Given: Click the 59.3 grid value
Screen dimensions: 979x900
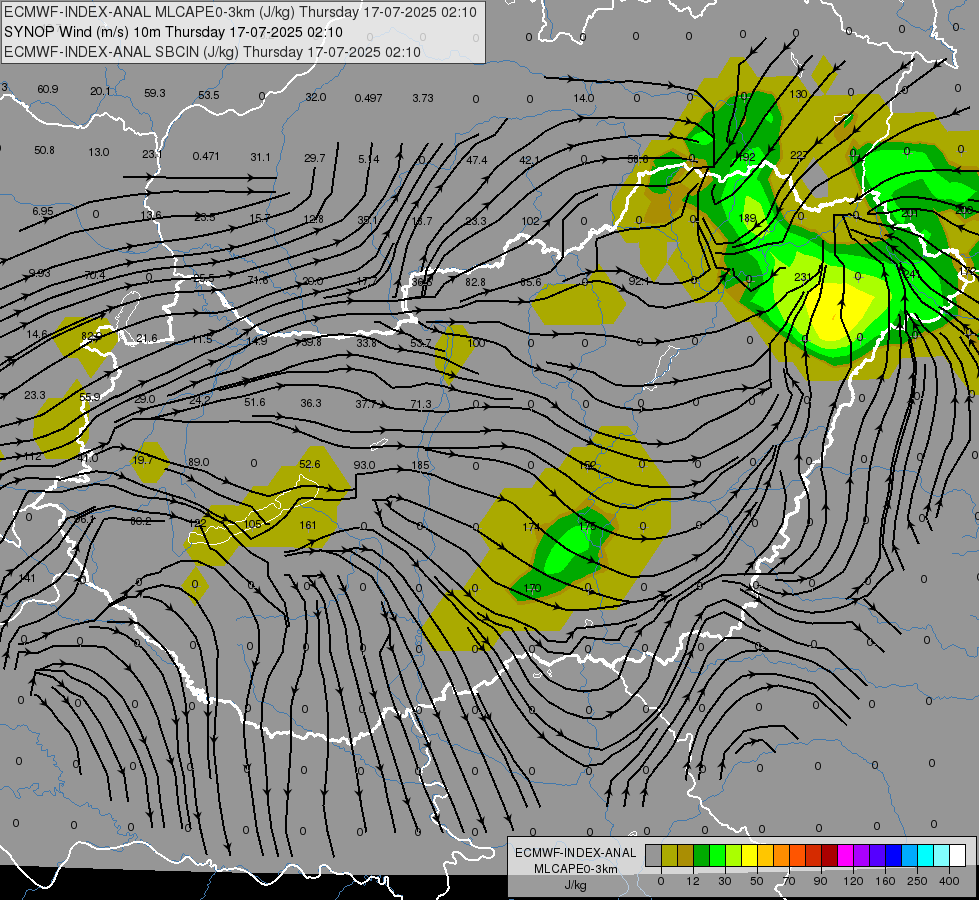Looking at the screenshot, I should [x=155, y=93].
